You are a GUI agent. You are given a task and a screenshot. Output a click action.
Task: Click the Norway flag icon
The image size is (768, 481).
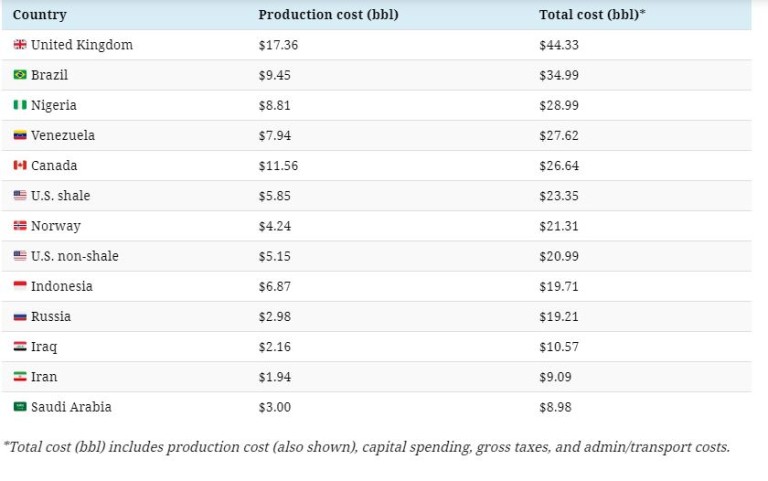coord(20,226)
